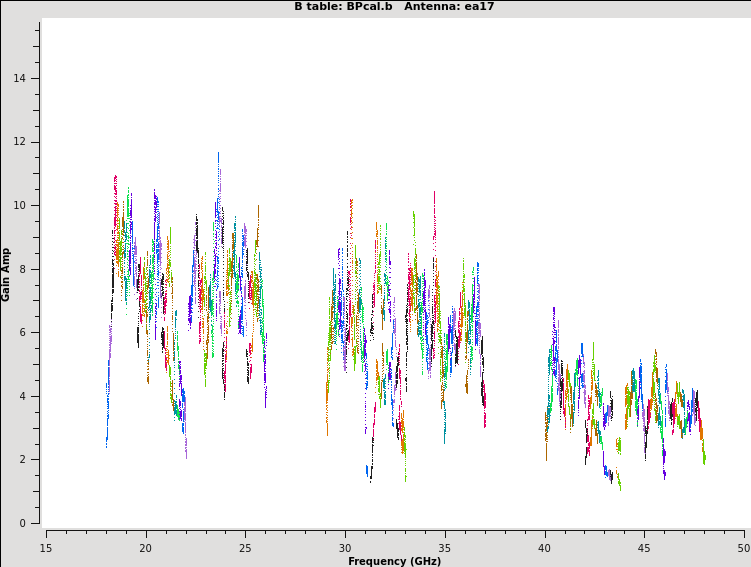751x567 pixels.
Task: Click the x-axis tick label 50
Action: 743,548
